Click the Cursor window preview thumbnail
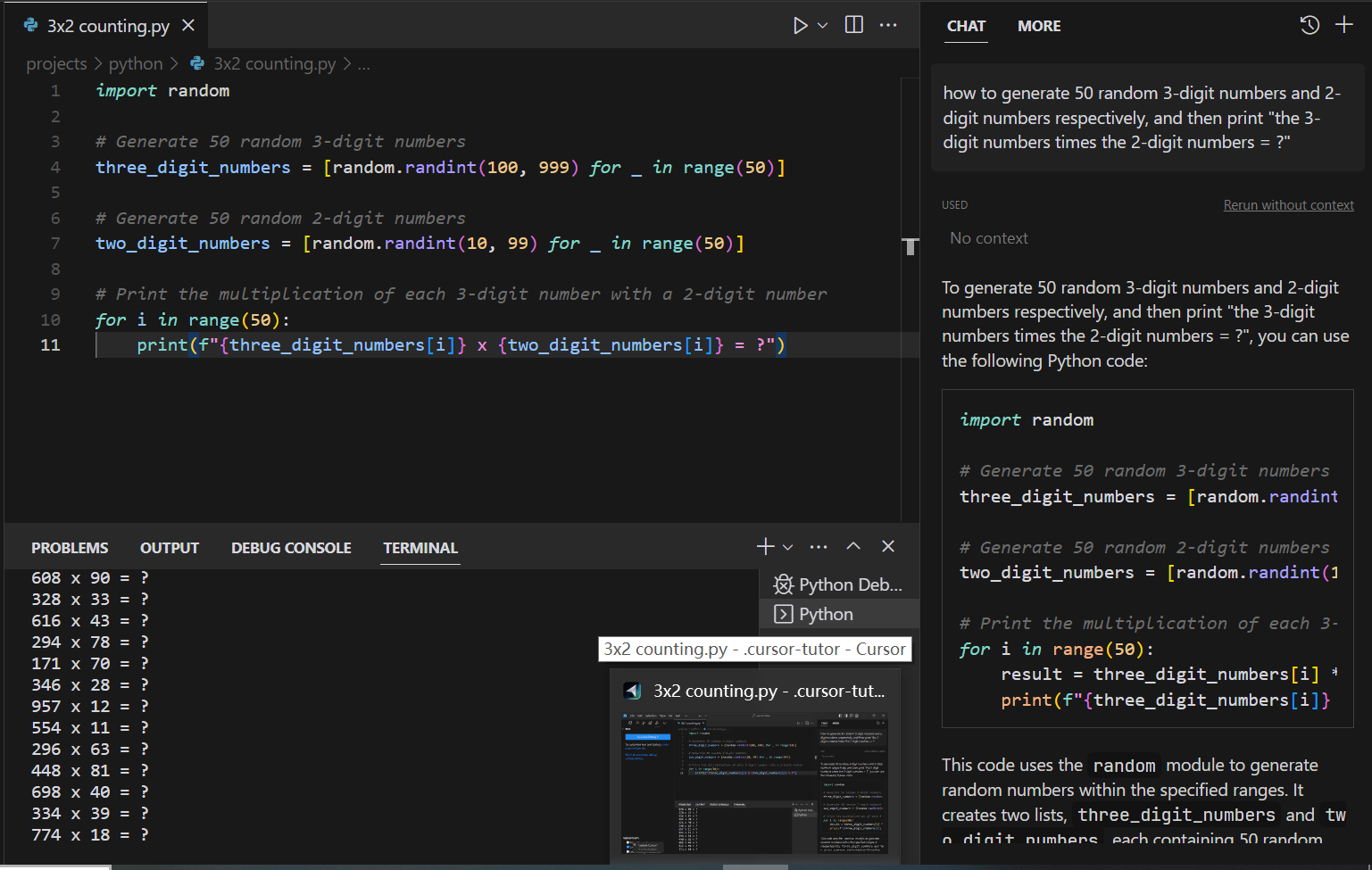Image resolution: width=1372 pixels, height=870 pixels. click(x=754, y=783)
